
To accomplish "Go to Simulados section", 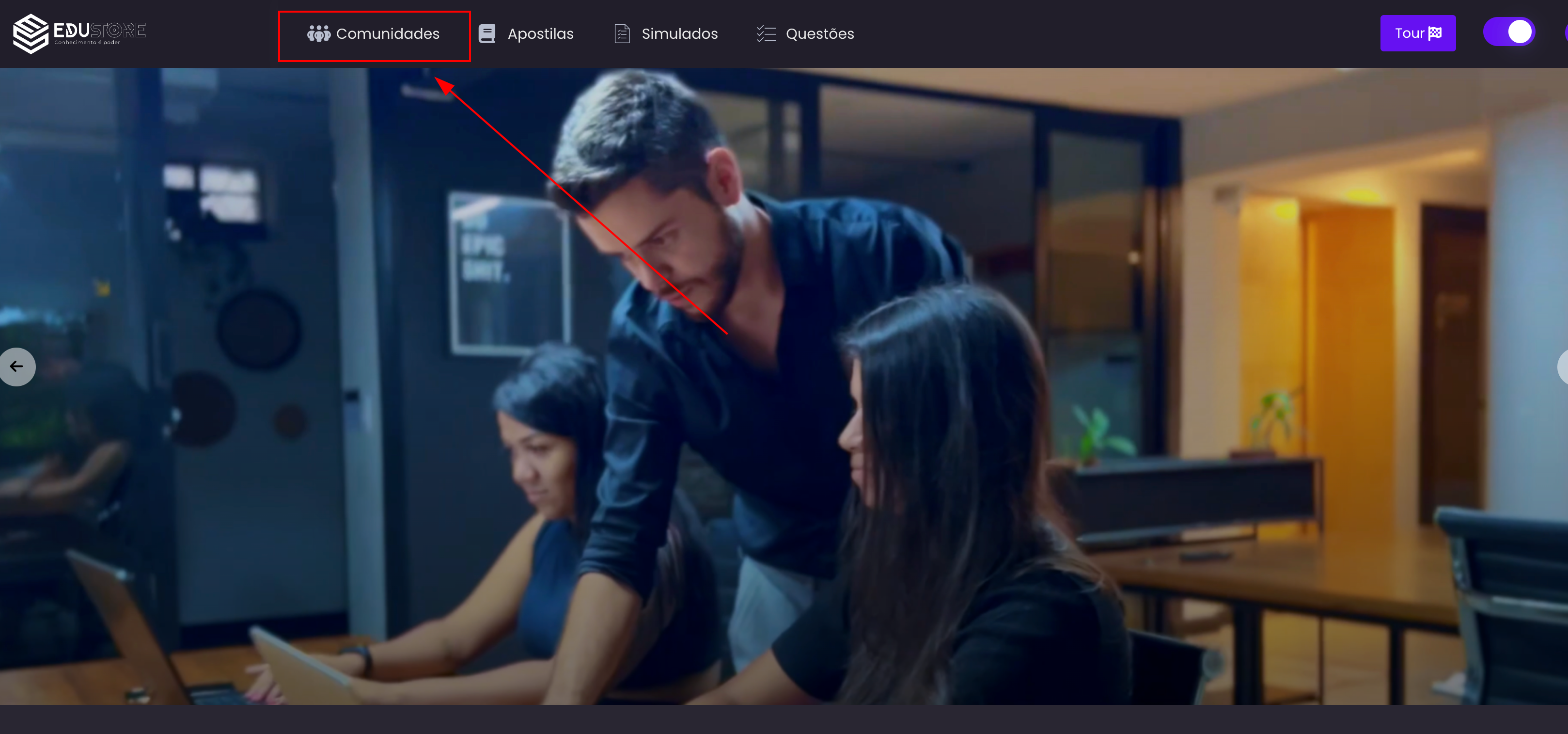I will click(679, 33).
